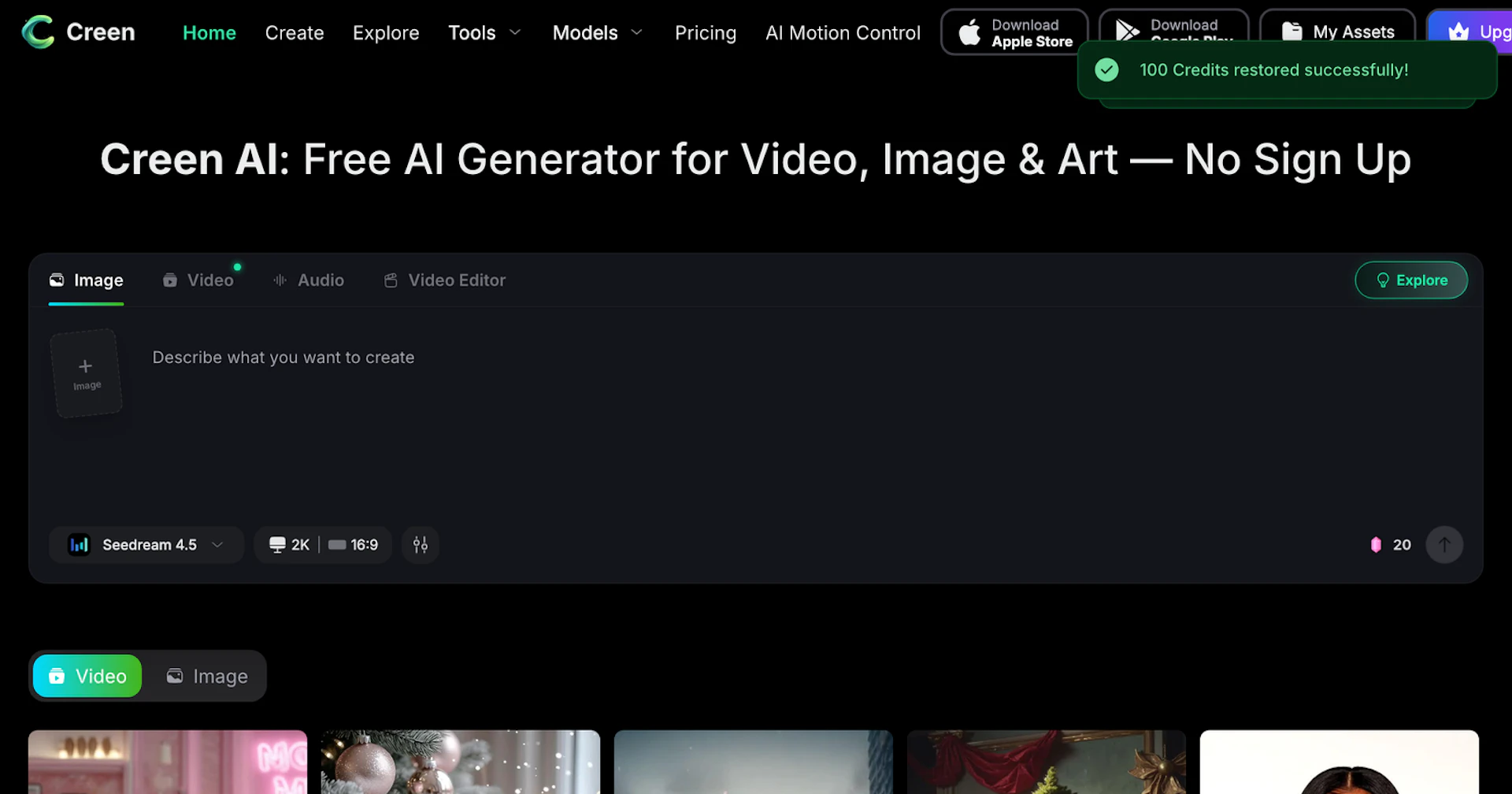The width and height of the screenshot is (1512, 794).
Task: Click the pink credit gem icon
Action: coord(1376,545)
